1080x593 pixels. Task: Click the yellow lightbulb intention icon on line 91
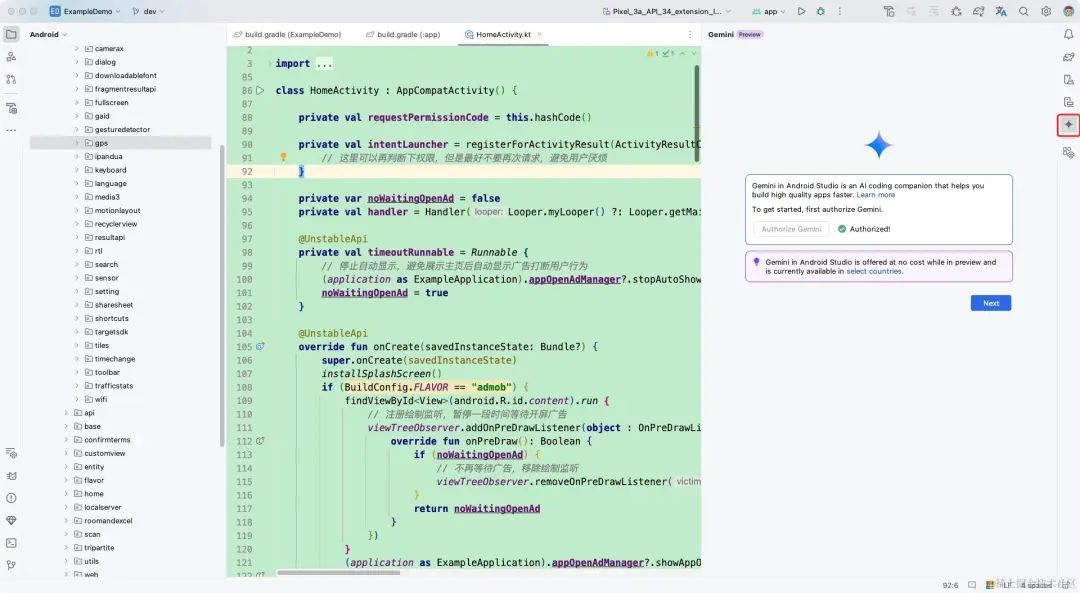[x=282, y=157]
